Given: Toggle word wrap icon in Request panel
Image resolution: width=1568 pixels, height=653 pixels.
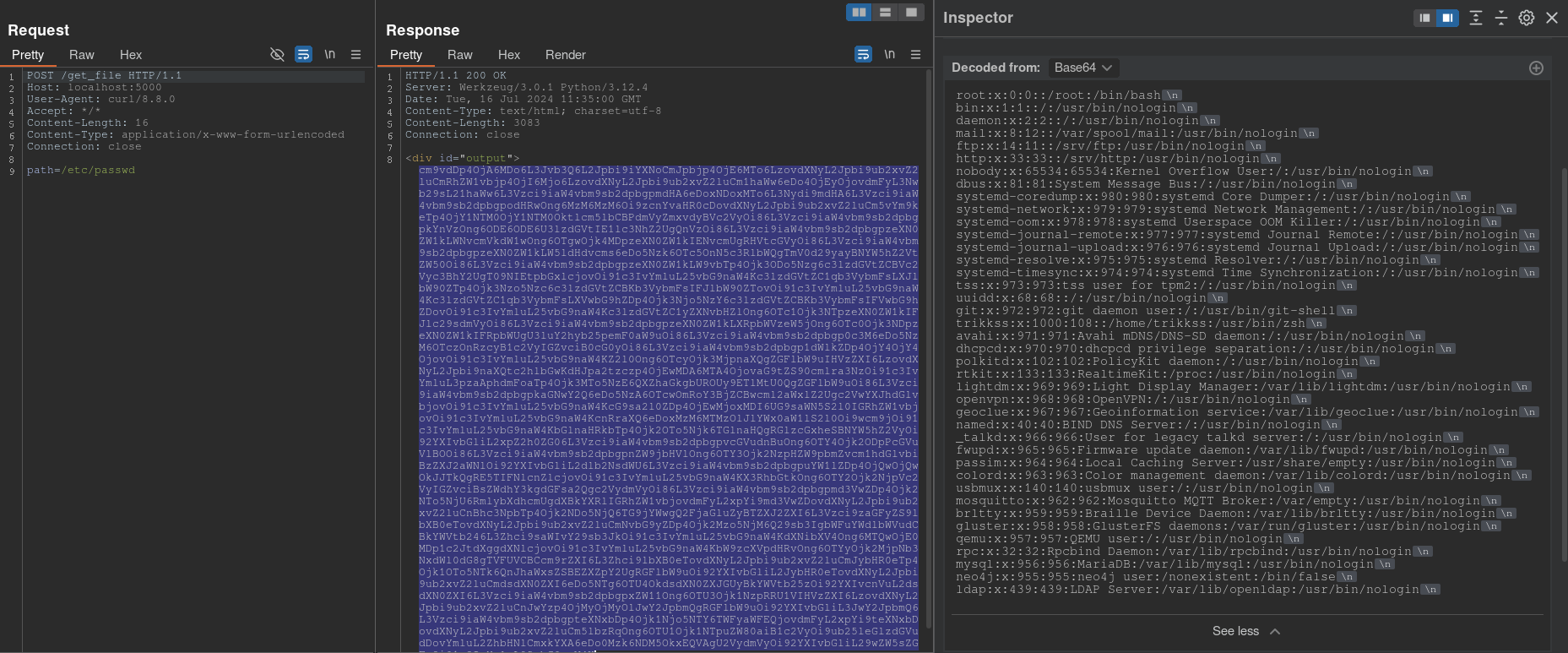Looking at the screenshot, I should point(303,54).
